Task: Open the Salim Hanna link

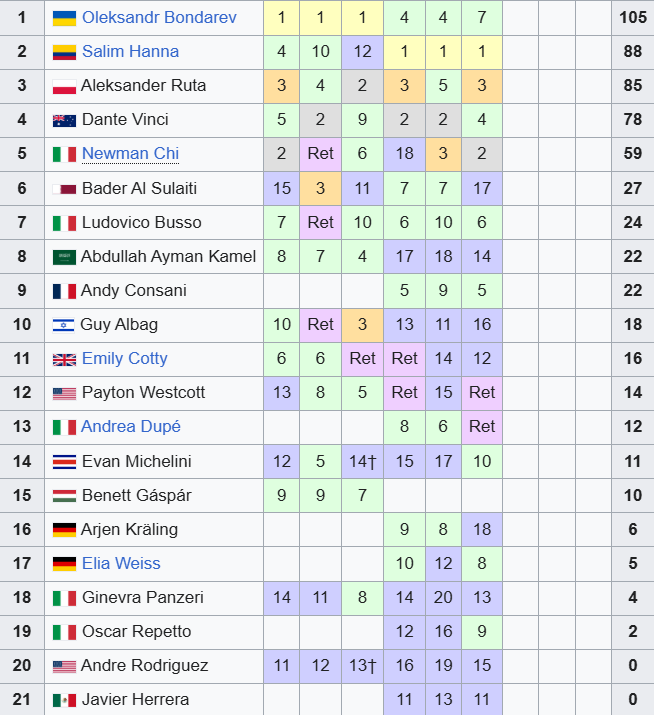Action: point(130,51)
